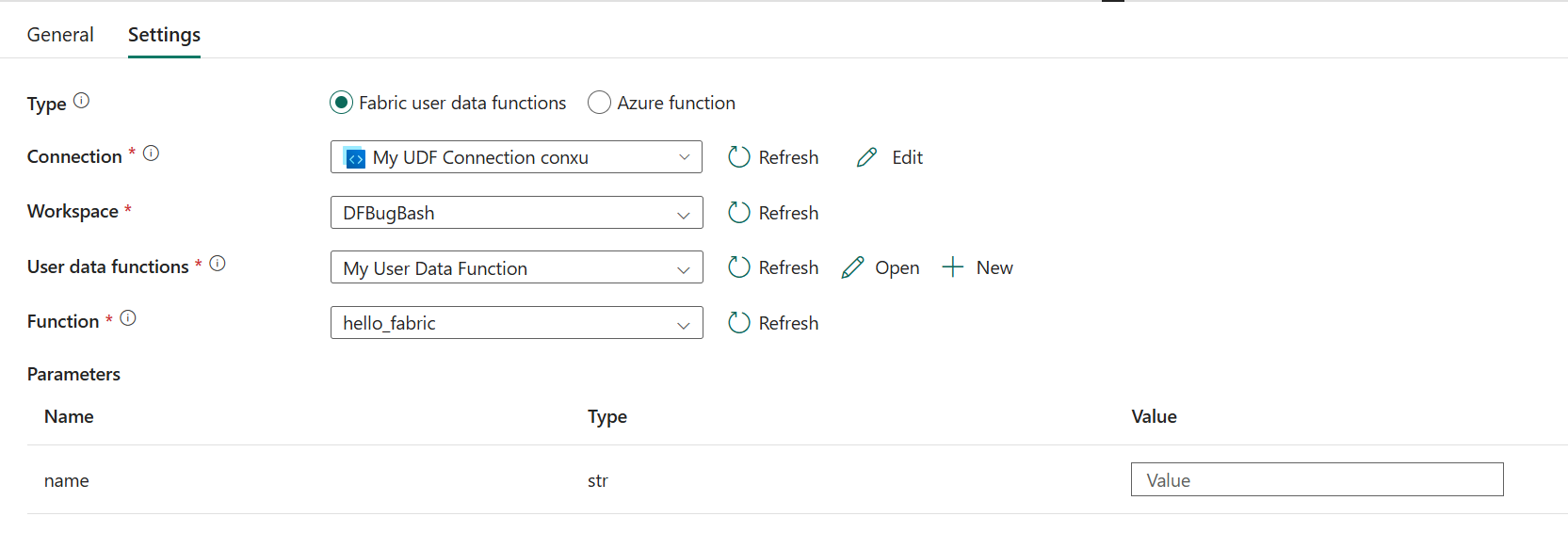Screen dimensions: 1568x549
Task: Click the Parameters section label
Action: pos(73,374)
